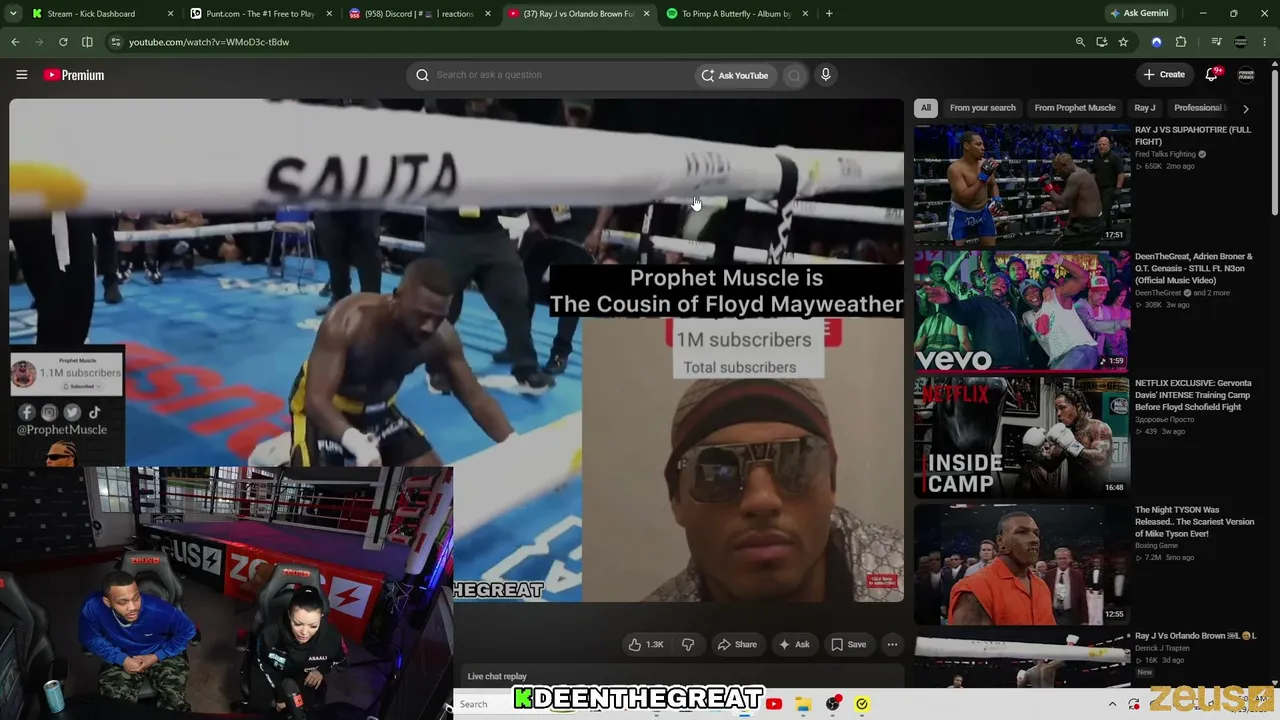Click the blue extension icon in toolbar
Image resolution: width=1280 pixels, height=720 pixels.
click(1157, 42)
